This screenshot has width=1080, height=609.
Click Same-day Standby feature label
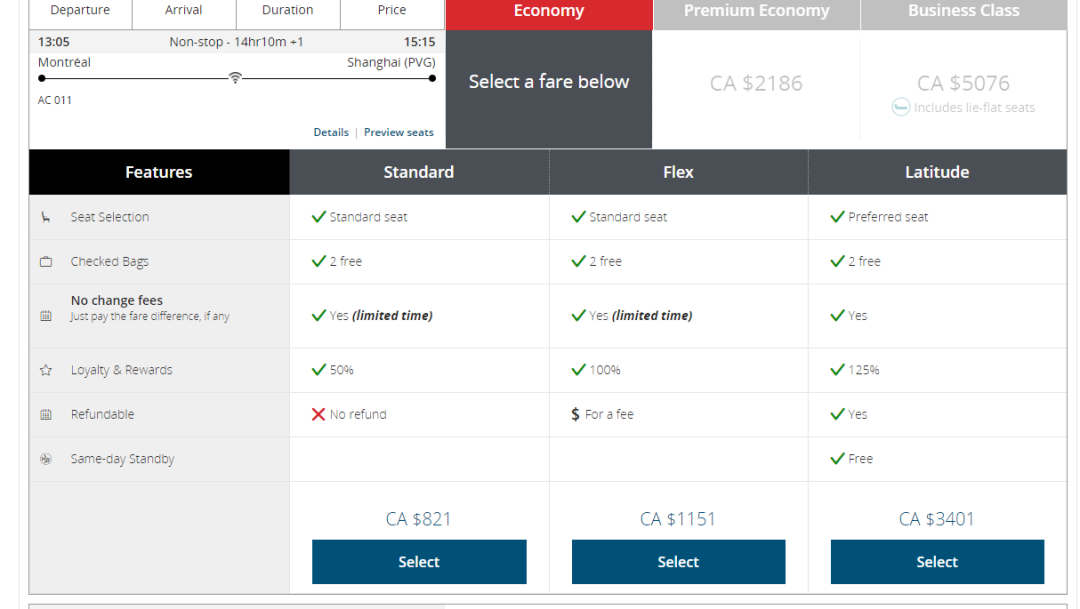(123, 459)
